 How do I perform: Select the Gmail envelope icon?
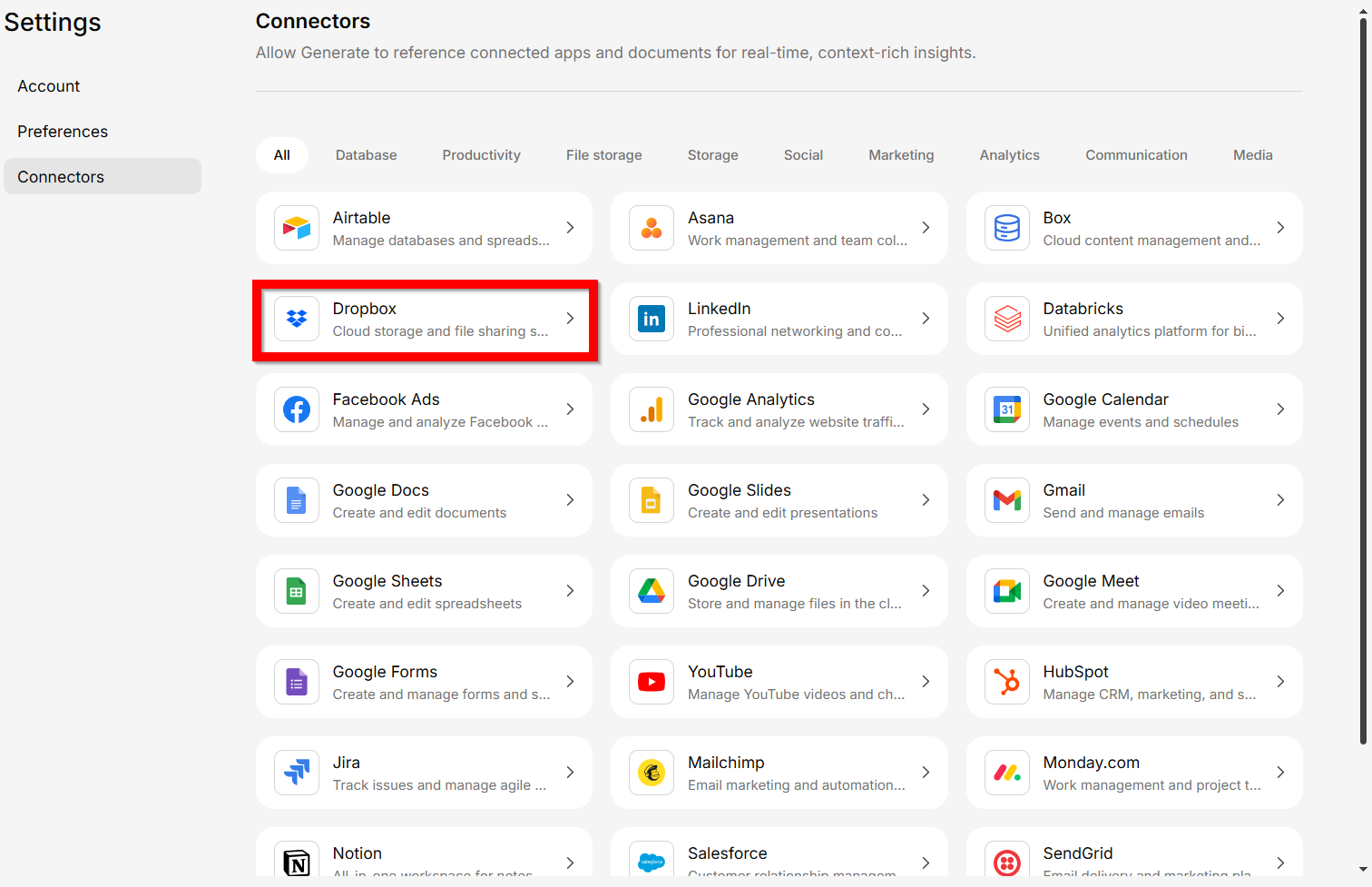click(1007, 500)
